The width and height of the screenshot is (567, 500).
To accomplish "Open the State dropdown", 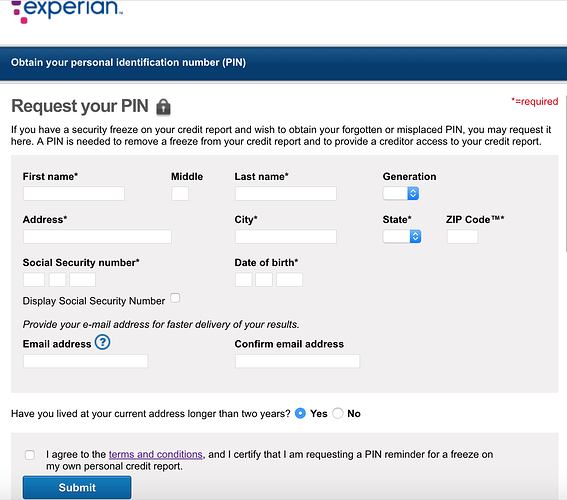I will pyautogui.click(x=402, y=236).
